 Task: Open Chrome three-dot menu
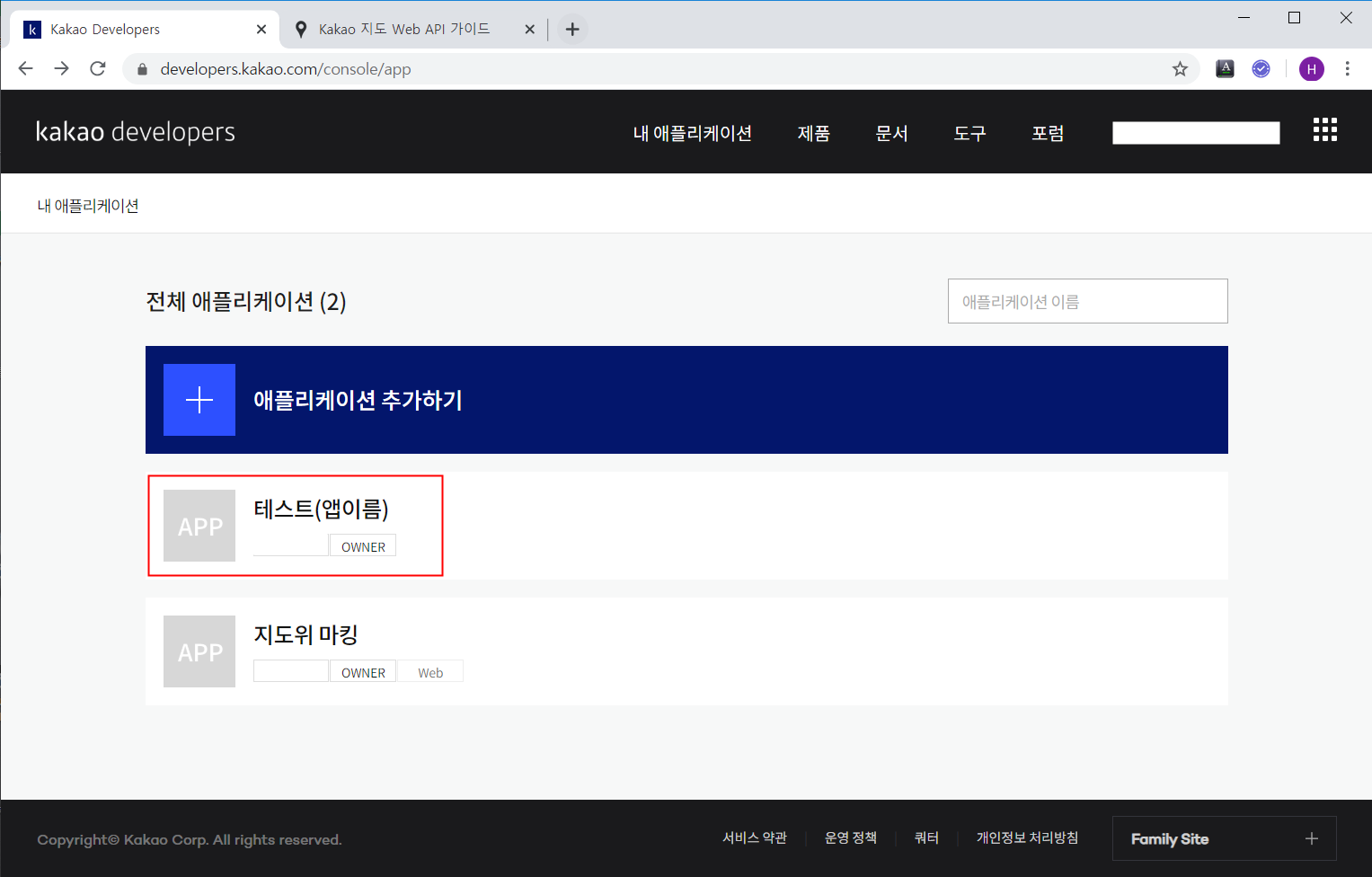(x=1347, y=69)
